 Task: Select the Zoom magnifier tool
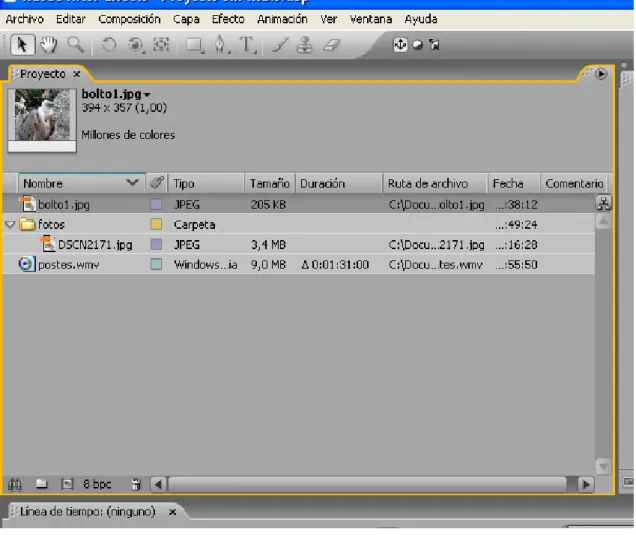75,45
